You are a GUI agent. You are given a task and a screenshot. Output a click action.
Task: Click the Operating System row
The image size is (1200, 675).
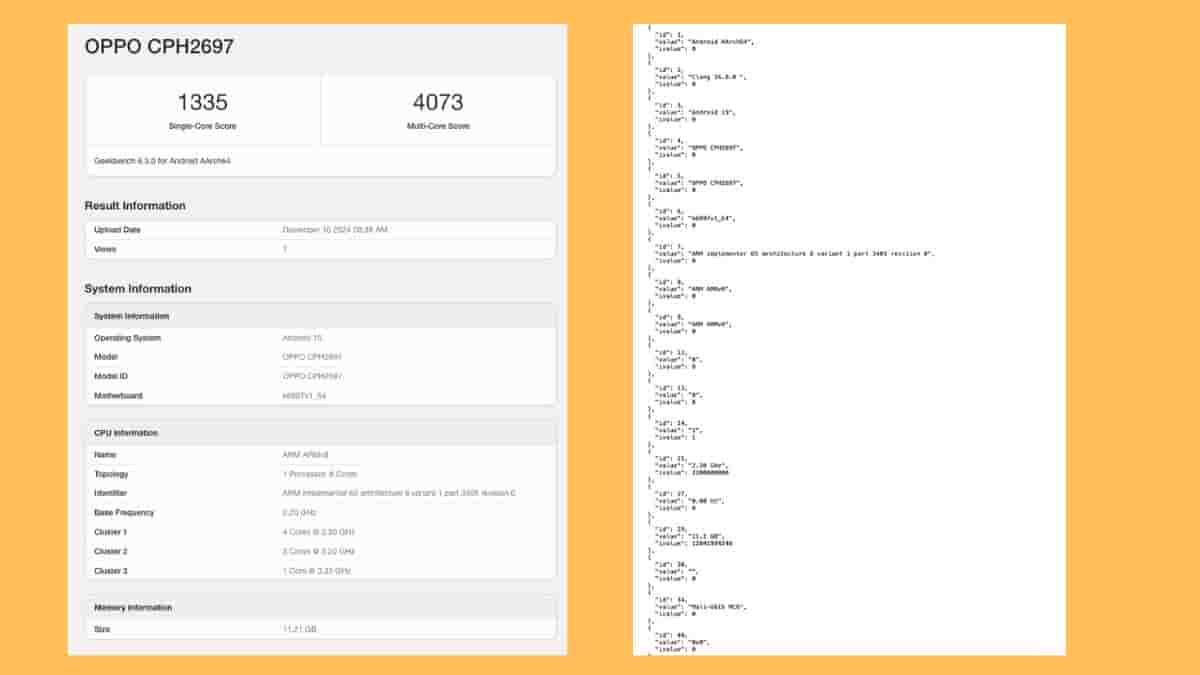coord(320,338)
